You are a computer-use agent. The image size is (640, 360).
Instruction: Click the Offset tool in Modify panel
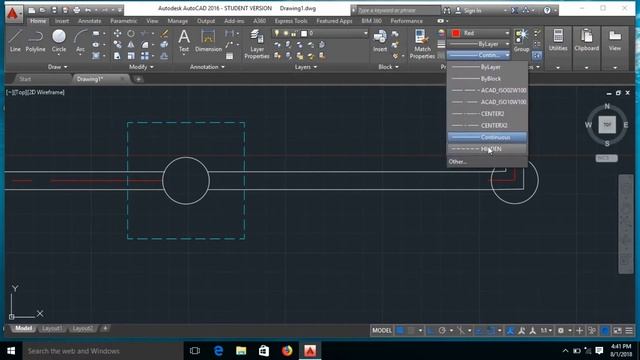(x=164, y=56)
